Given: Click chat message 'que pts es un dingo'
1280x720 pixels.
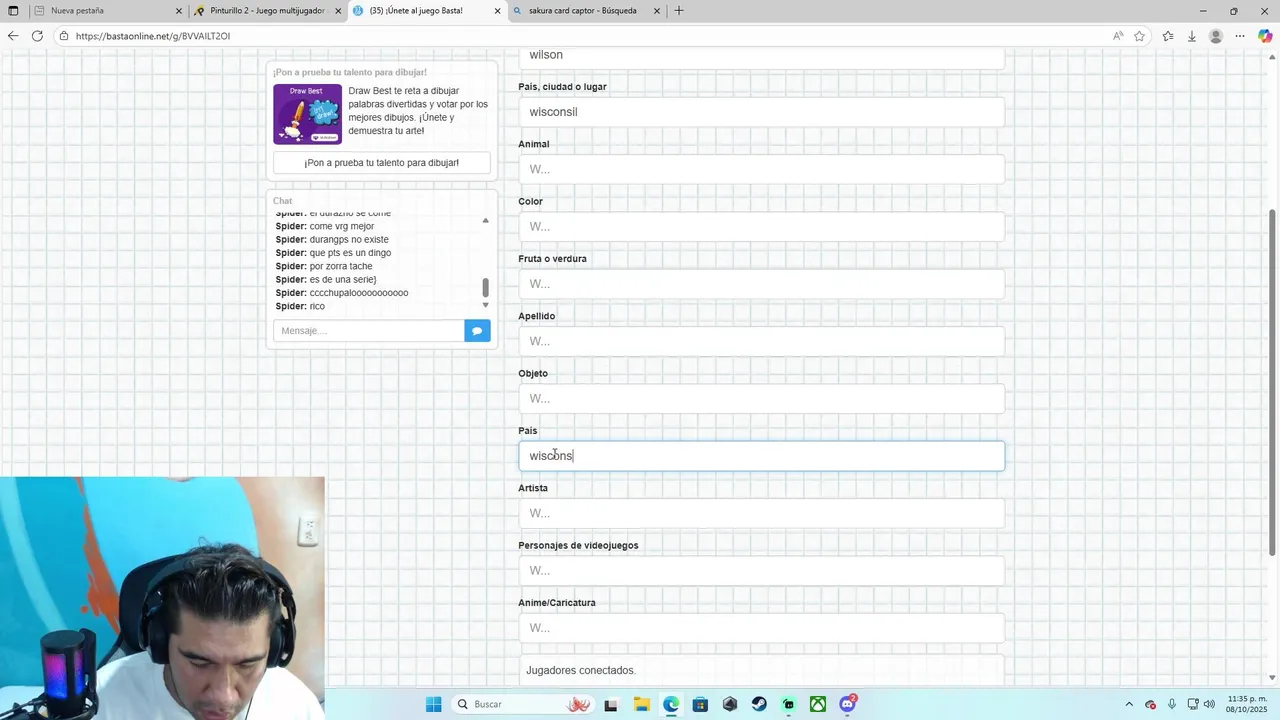Looking at the screenshot, I should click(350, 253).
